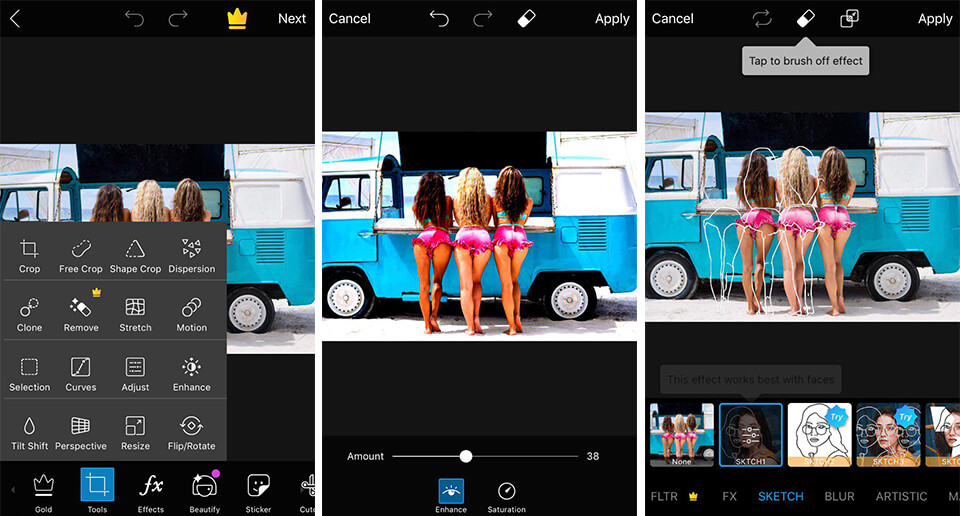Open the Resize tool
960x516 pixels.
135,433
